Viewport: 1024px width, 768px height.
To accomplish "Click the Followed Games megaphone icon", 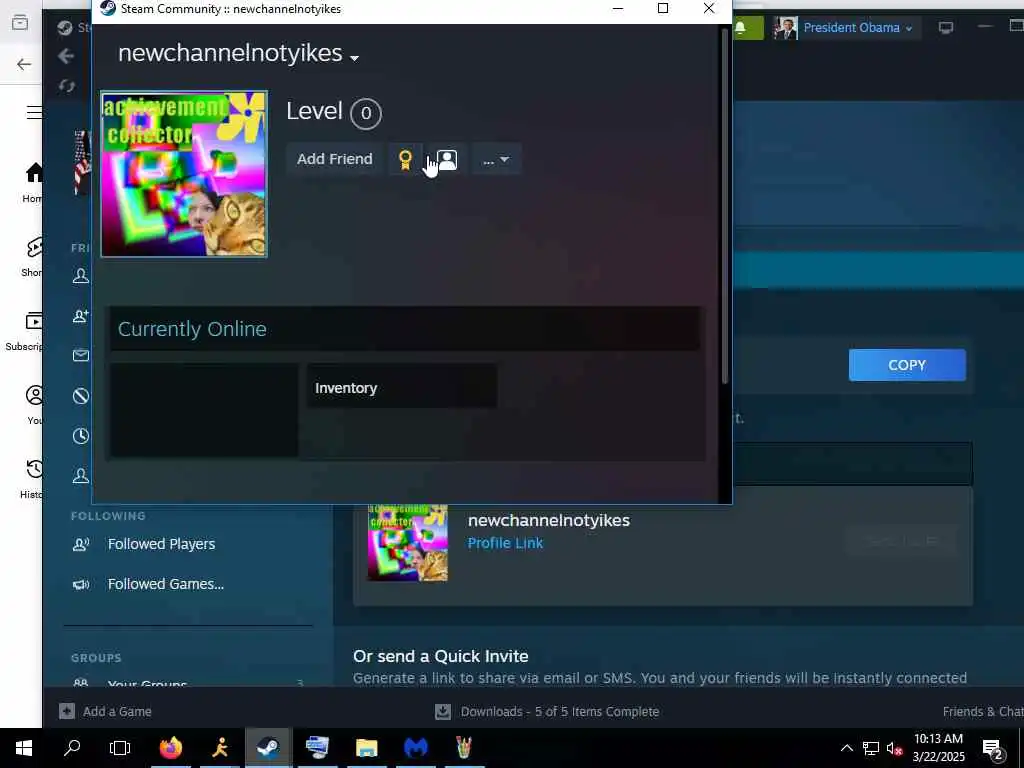I will pyautogui.click(x=81, y=584).
